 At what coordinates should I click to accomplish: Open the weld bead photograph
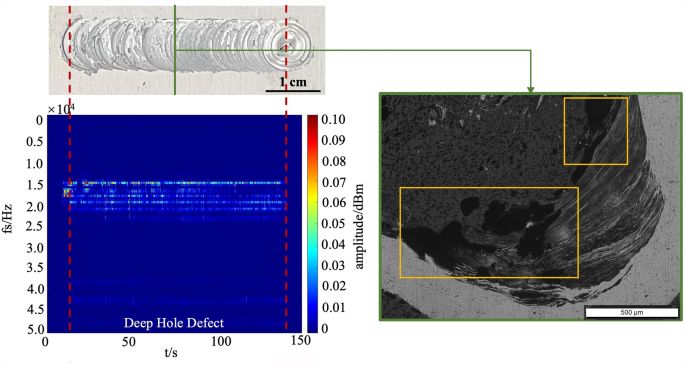coord(187,50)
